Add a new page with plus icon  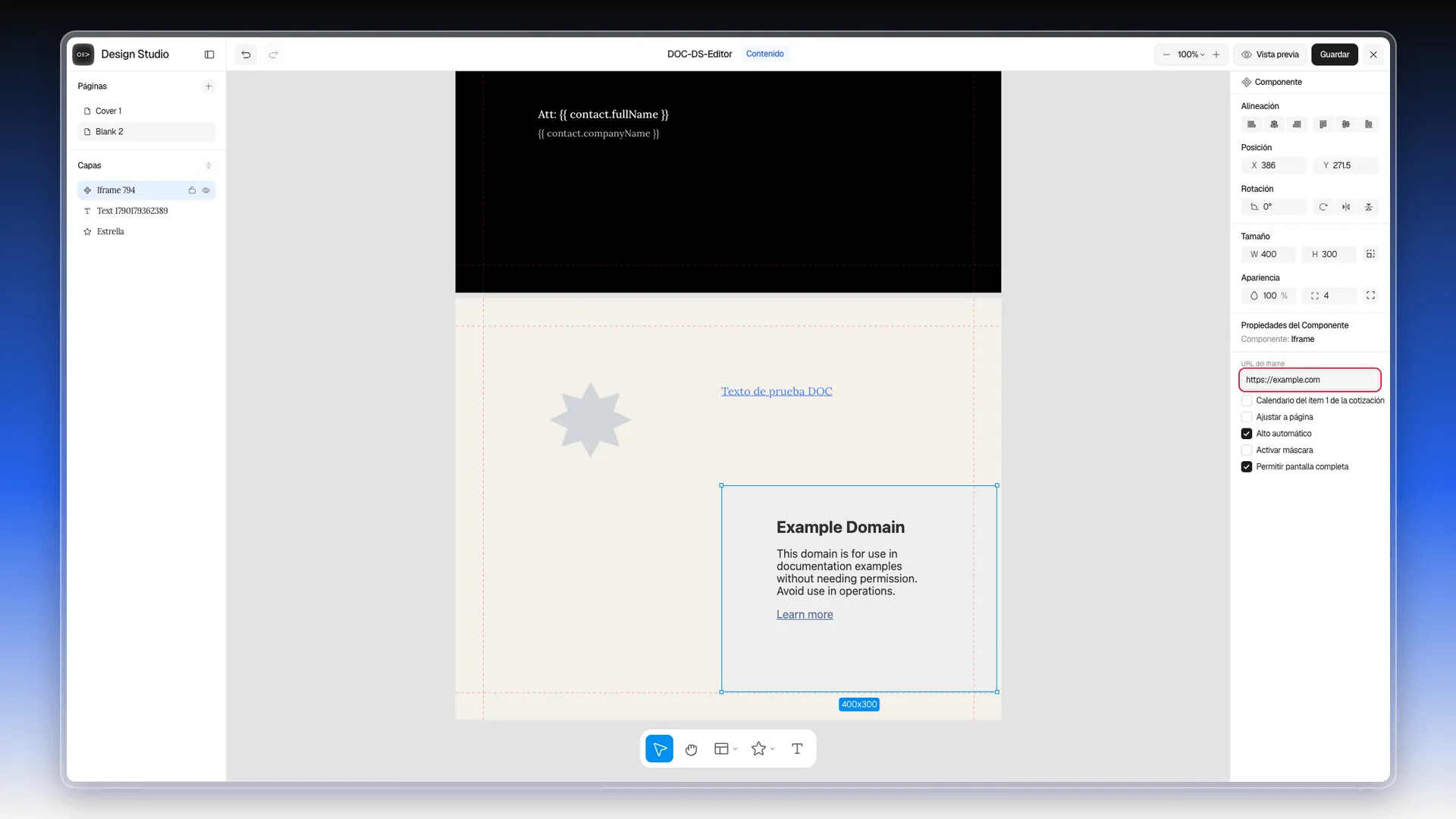pyautogui.click(x=209, y=86)
